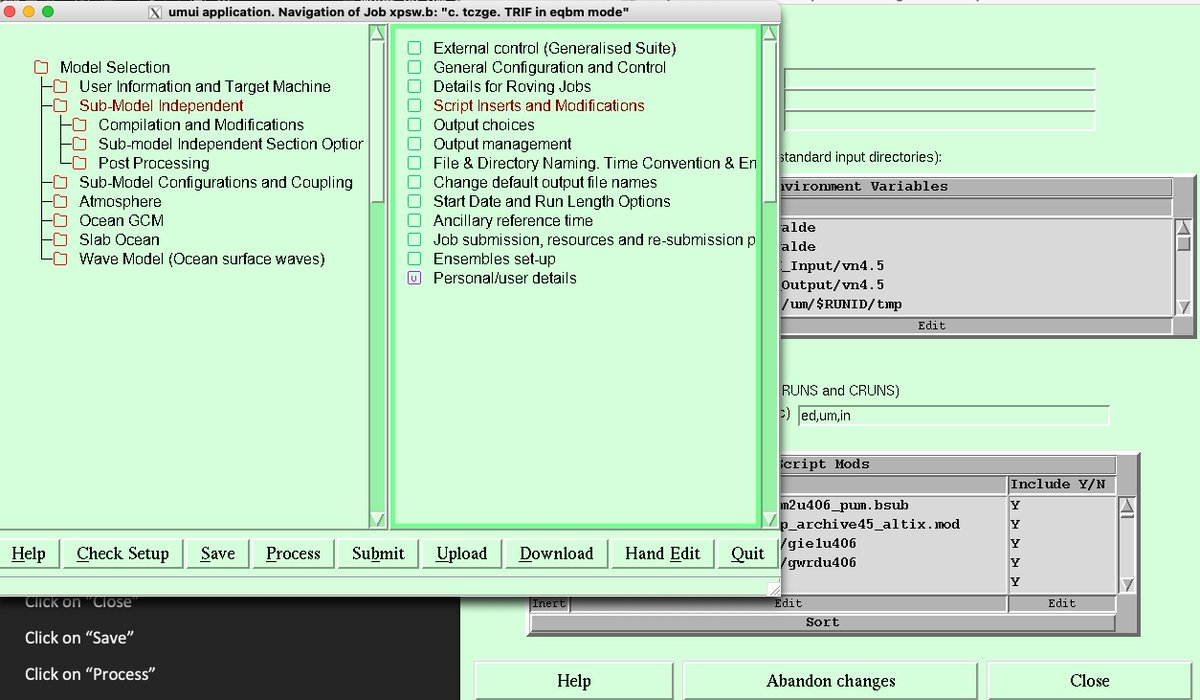Click Environment Variables table scrollbar
The height and width of the screenshot is (700, 1200).
coord(1183,267)
